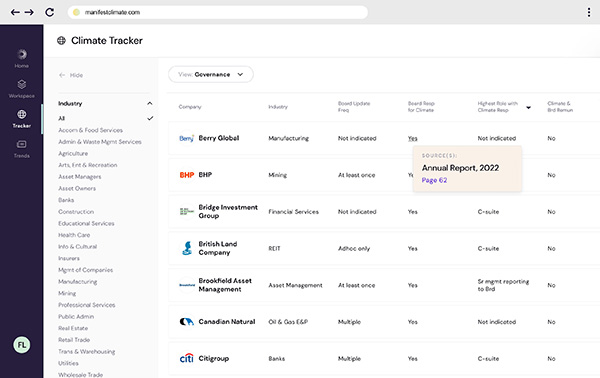The image size is (600, 378).
Task: Filter by Public Admin
Action: pos(76,317)
